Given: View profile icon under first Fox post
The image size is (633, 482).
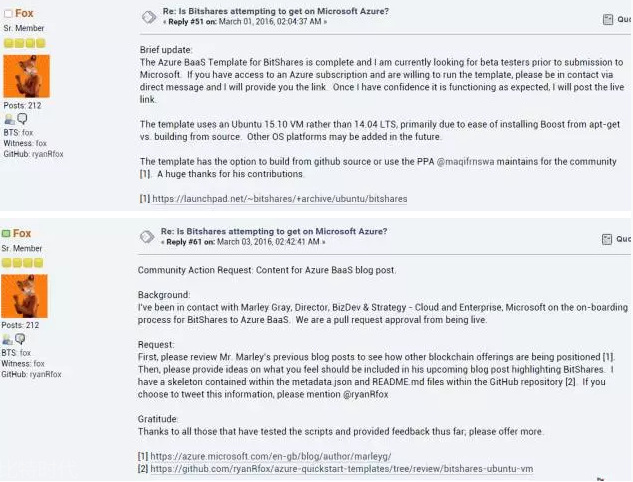Looking at the screenshot, I should tap(9, 119).
